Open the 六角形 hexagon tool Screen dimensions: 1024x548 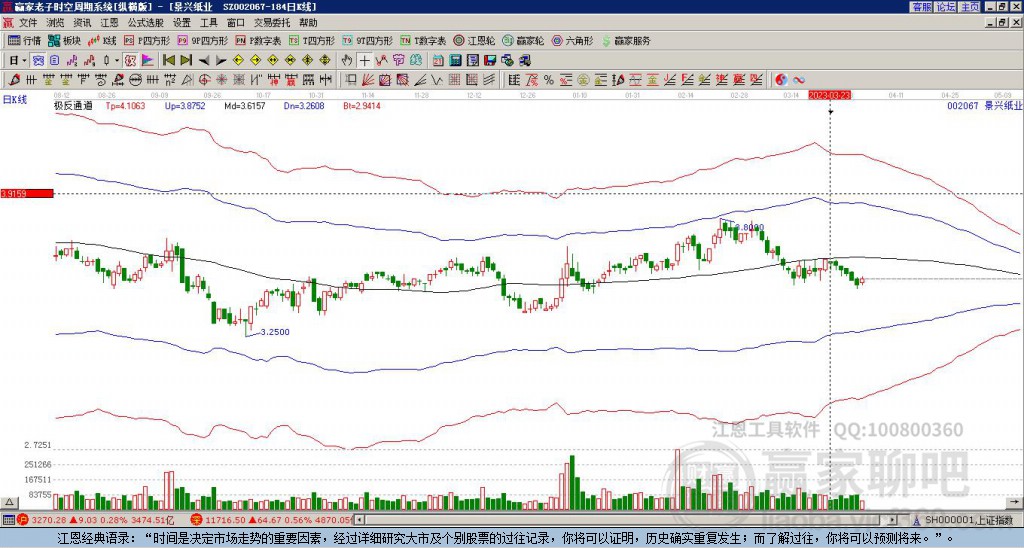(573, 40)
